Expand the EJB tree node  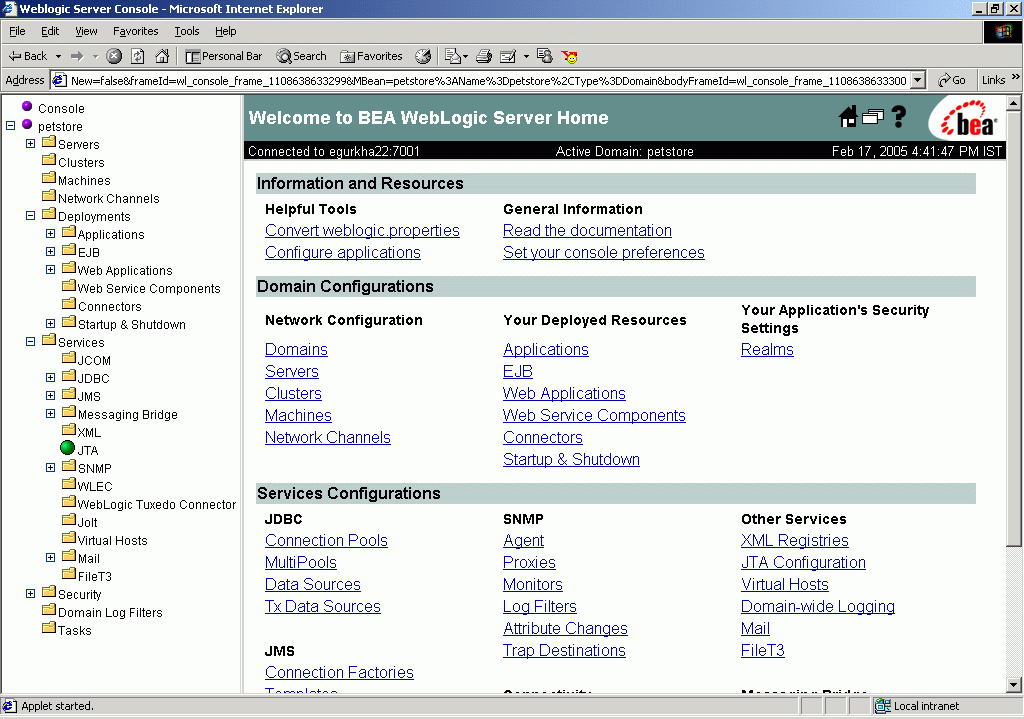coord(50,251)
